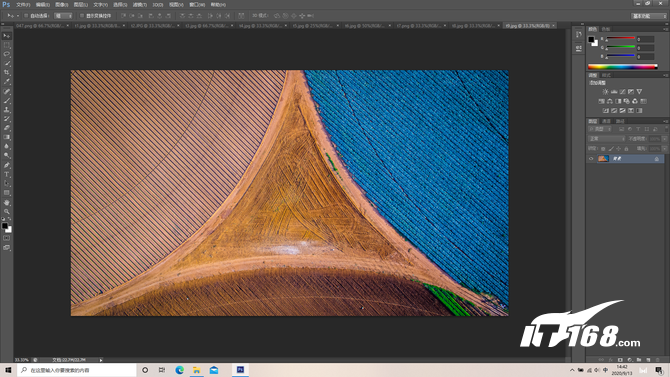Image resolution: width=670 pixels, height=377 pixels.
Task: Select the Dodge tool
Action: (6, 156)
